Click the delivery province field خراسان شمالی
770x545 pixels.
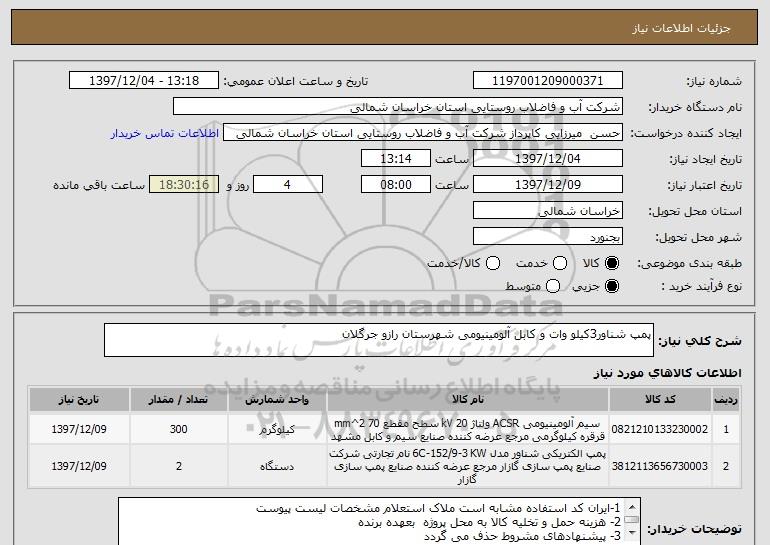coord(548,211)
